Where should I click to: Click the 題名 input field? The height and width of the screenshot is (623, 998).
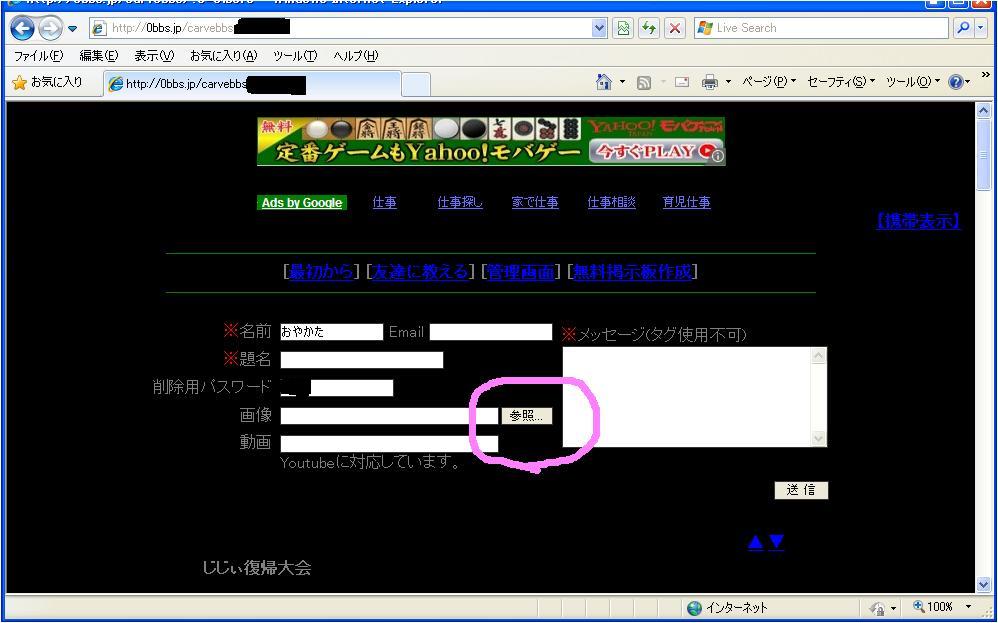coord(361,360)
